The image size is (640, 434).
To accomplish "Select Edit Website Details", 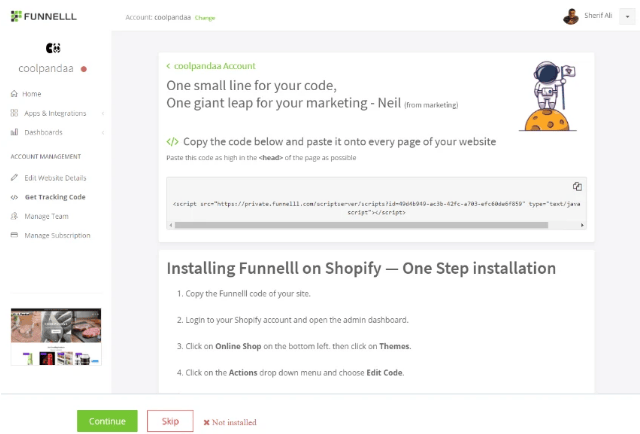I will (x=55, y=178).
